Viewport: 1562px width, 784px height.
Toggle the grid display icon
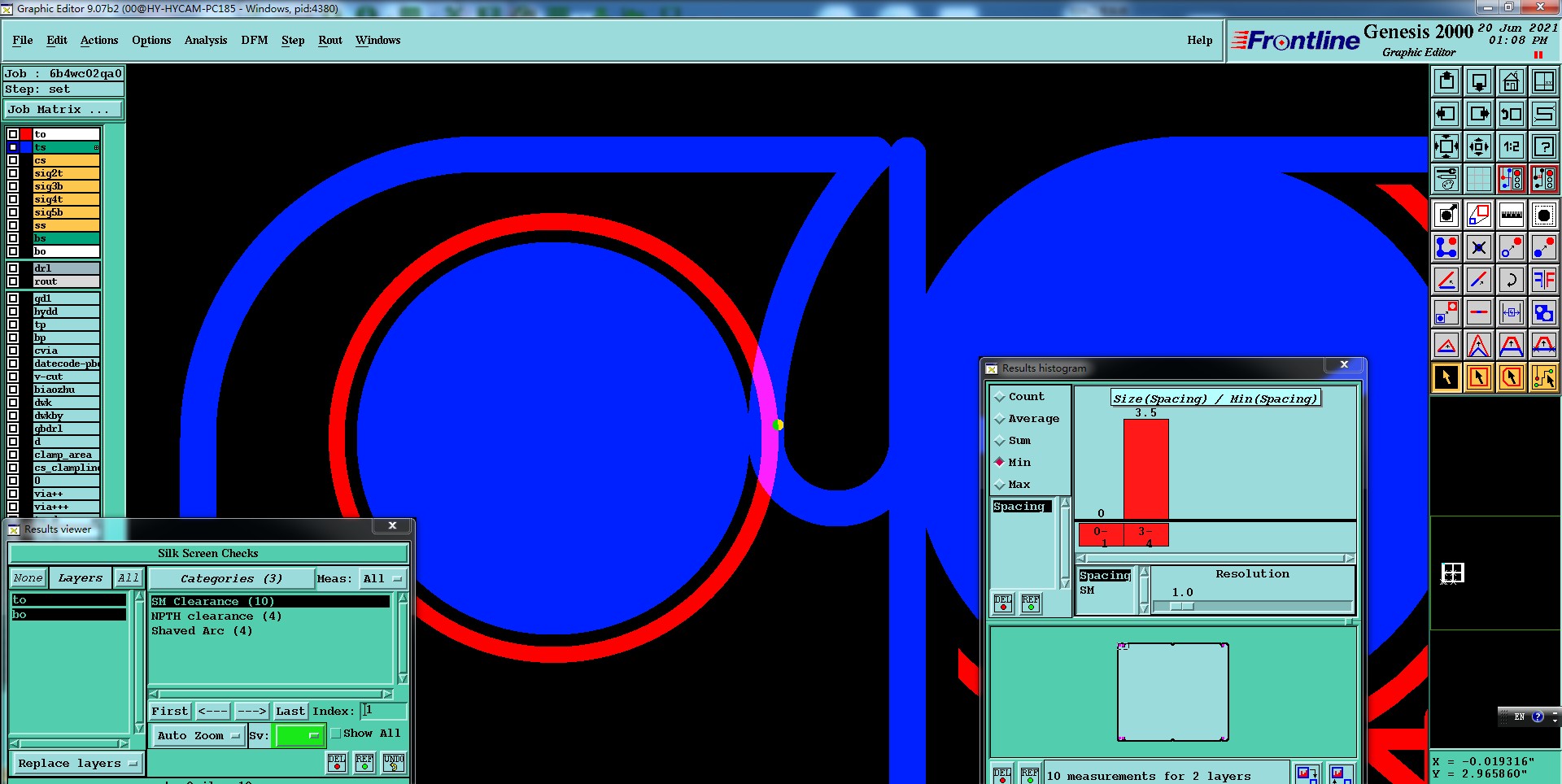(1479, 178)
